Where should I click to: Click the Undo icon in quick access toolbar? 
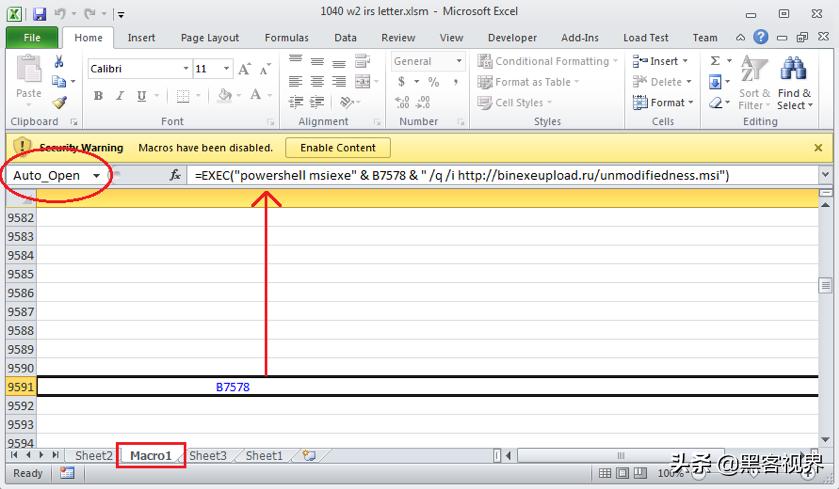60,14
